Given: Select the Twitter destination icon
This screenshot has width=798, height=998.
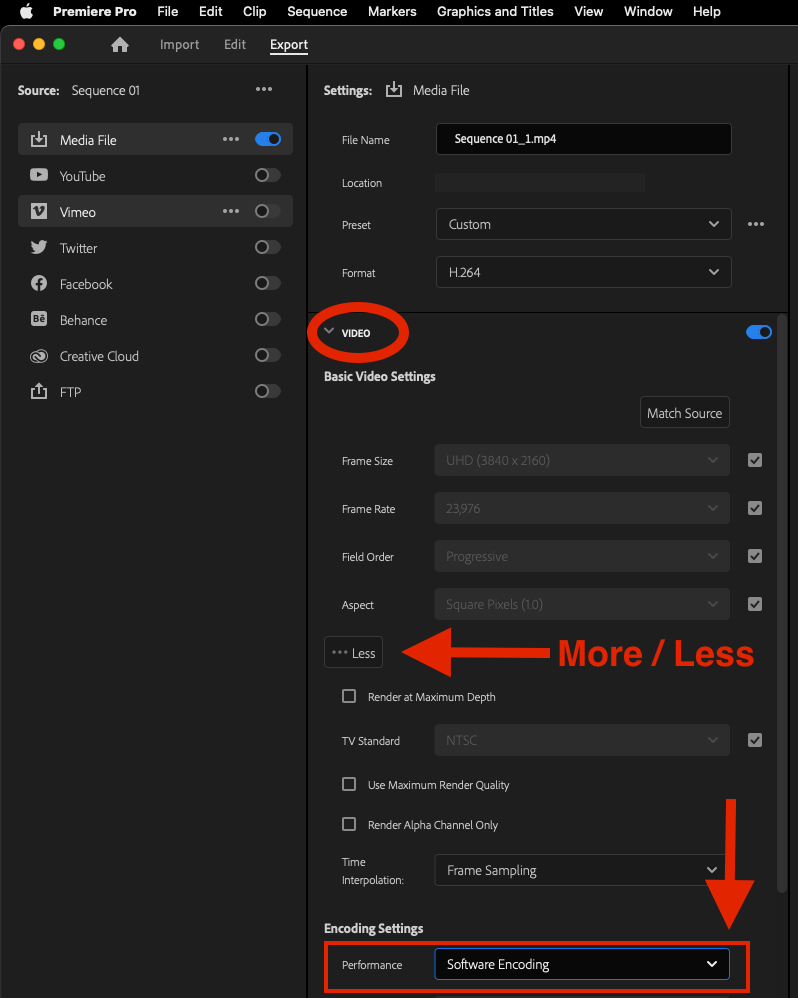Looking at the screenshot, I should pyautogui.click(x=39, y=247).
